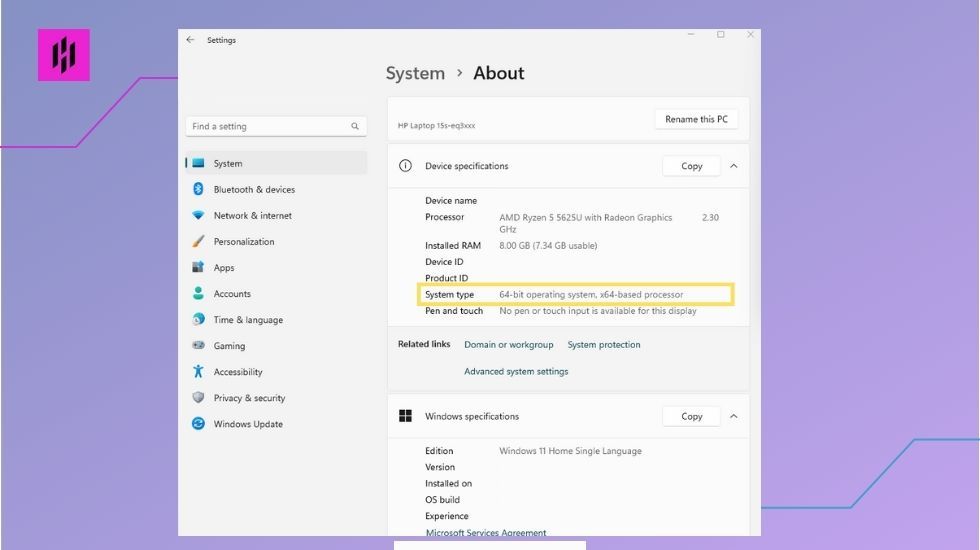Click the Gaming controller icon
Image resolution: width=980 pixels, height=550 pixels.
[198, 345]
